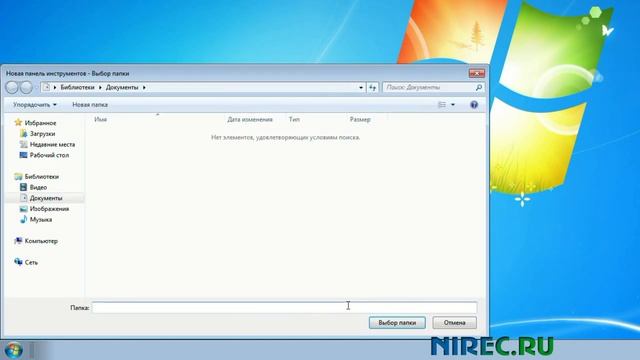Click the Видео library icon
This screenshot has height=360, width=640.
pyautogui.click(x=23, y=187)
